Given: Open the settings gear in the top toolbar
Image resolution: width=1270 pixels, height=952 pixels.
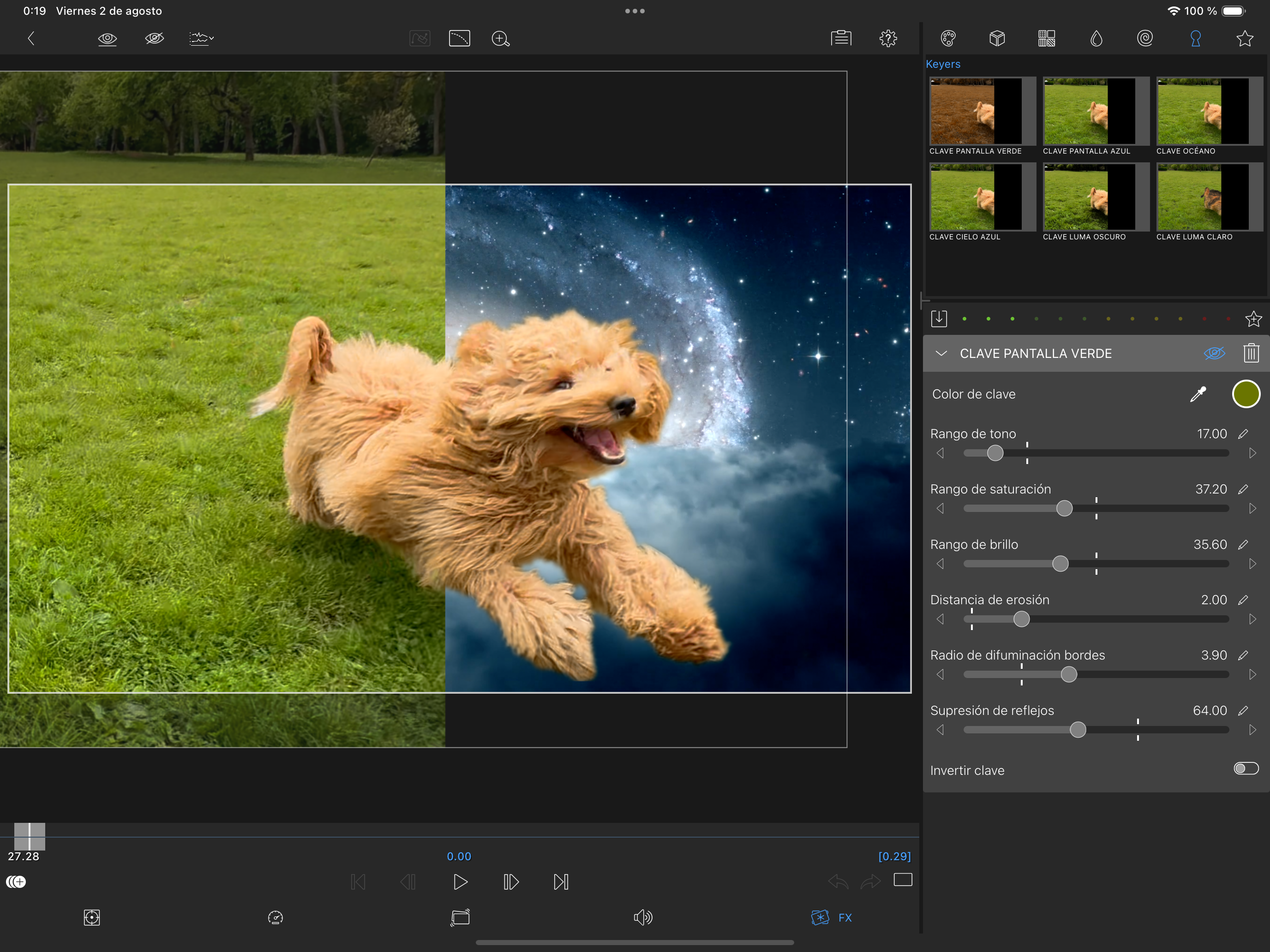Looking at the screenshot, I should [887, 38].
